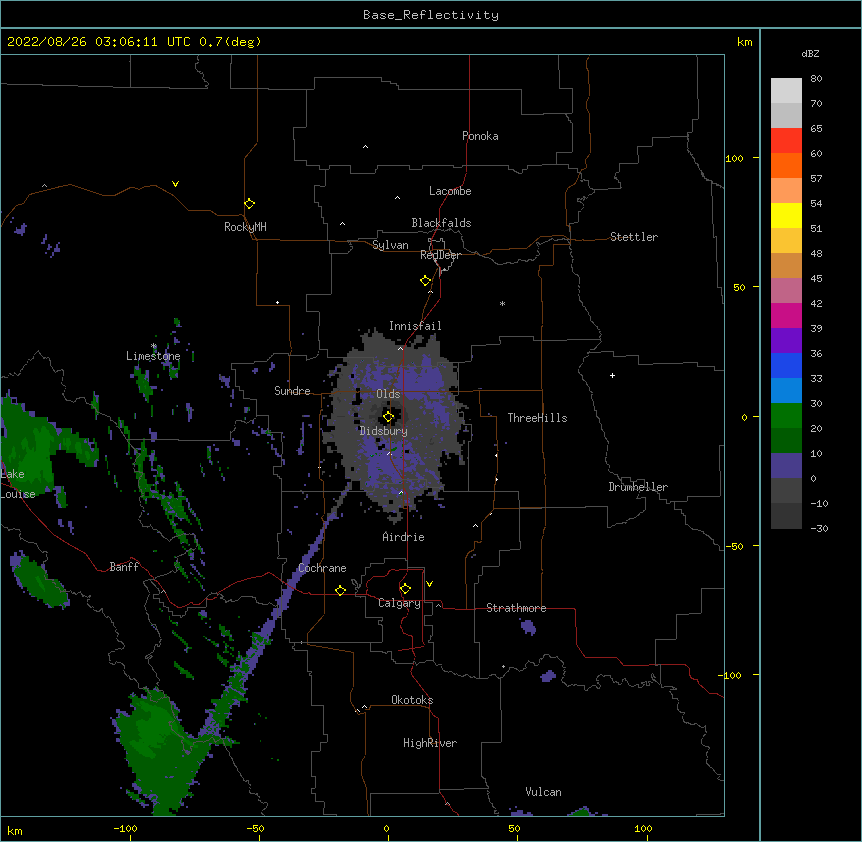Click the Sundre city label
Screen dimensions: 862x842
(292, 391)
